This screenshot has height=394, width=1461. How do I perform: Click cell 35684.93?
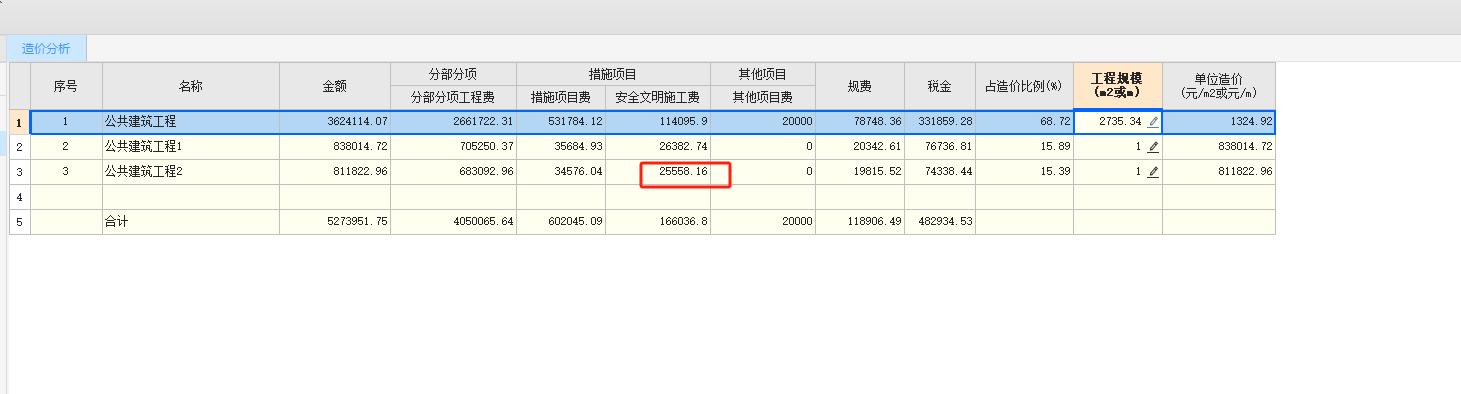561,147
